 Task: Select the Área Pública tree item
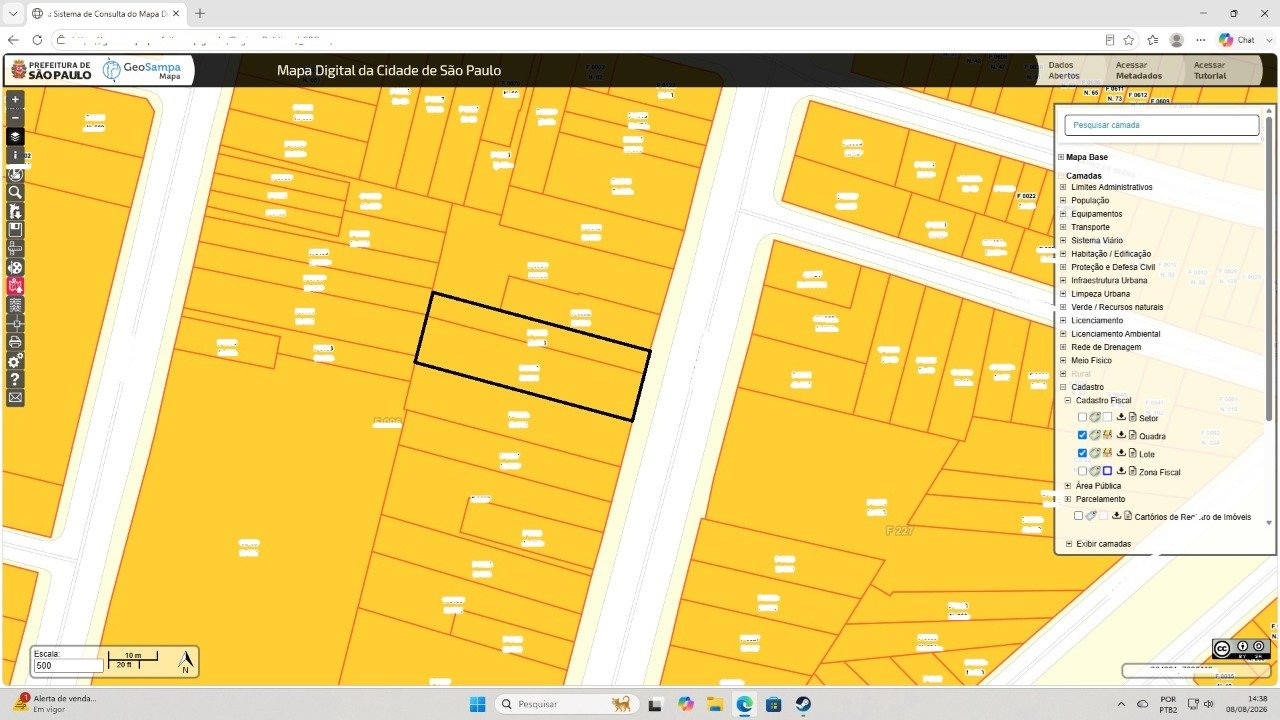[1098, 485]
